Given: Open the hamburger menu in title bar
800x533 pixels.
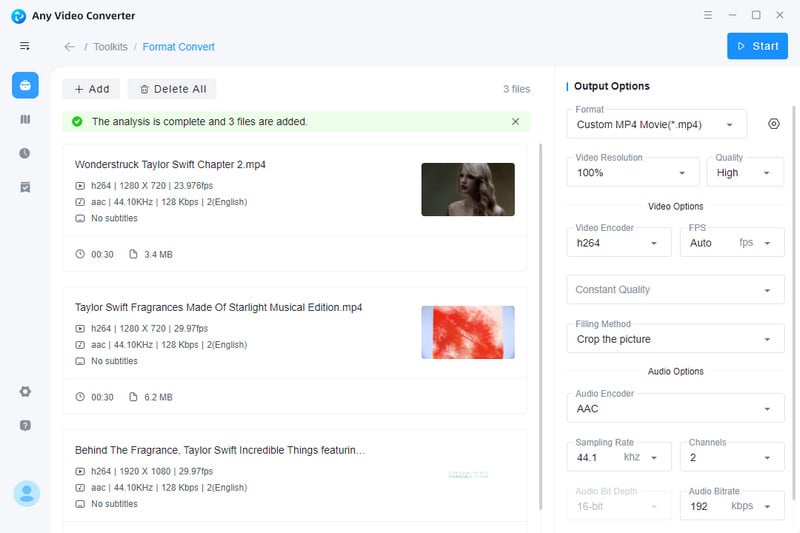Looking at the screenshot, I should coord(708,15).
